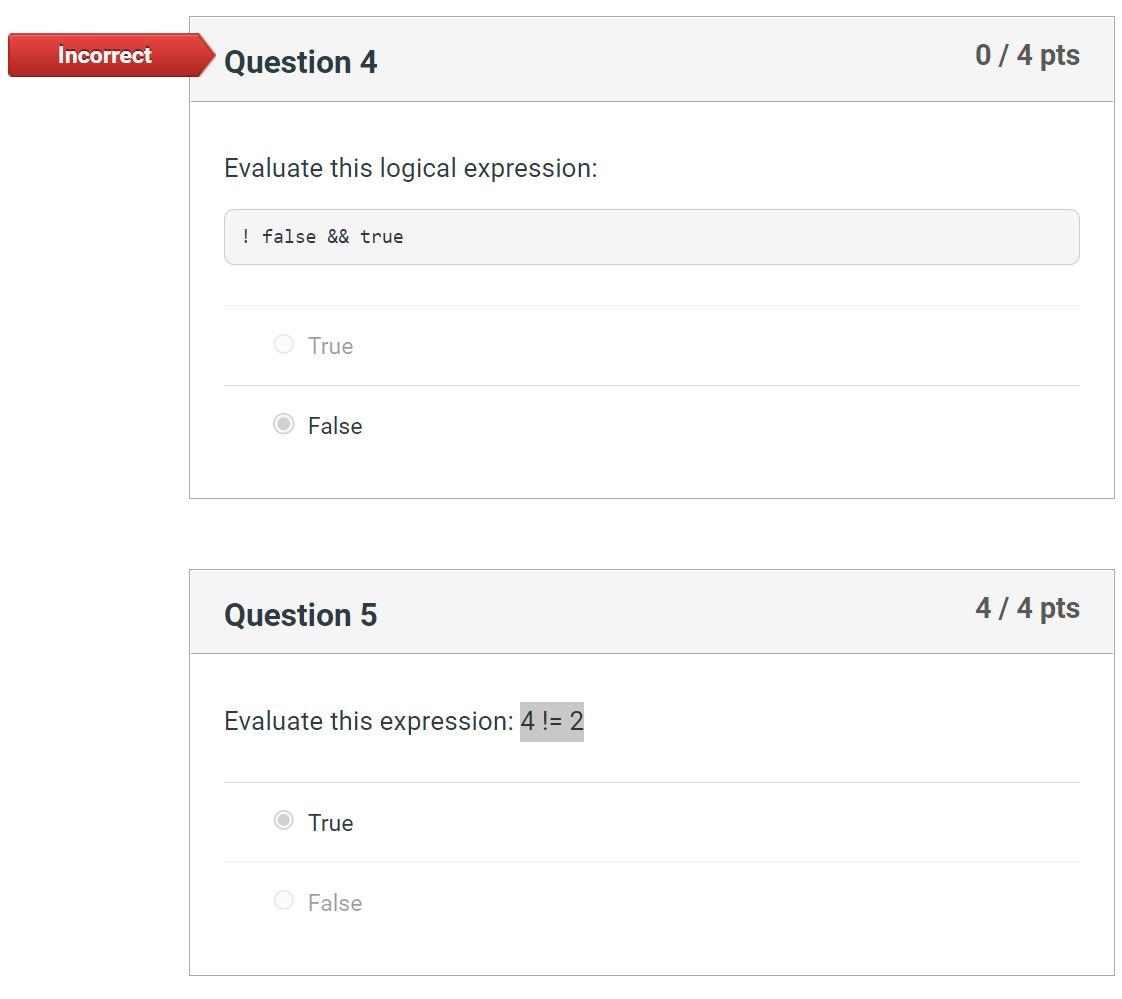Select False for Question 5
The height and width of the screenshot is (999, 1122).
pyautogui.click(x=283, y=901)
